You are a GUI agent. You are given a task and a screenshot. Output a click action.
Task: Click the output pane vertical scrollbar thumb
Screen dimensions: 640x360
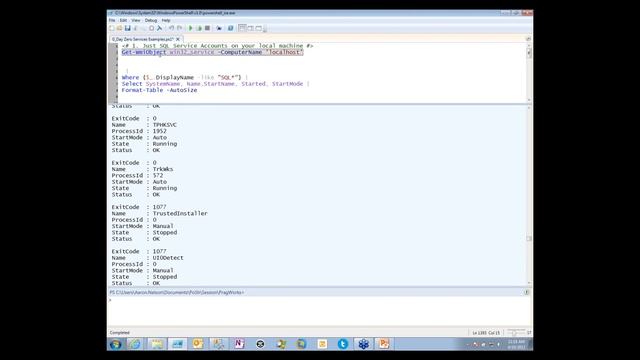point(529,239)
